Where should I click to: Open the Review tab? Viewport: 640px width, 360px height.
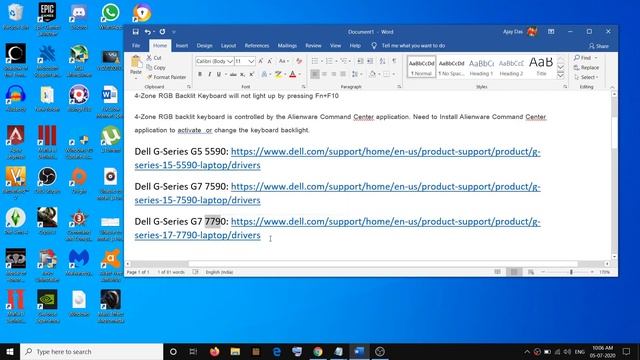[x=313, y=46]
